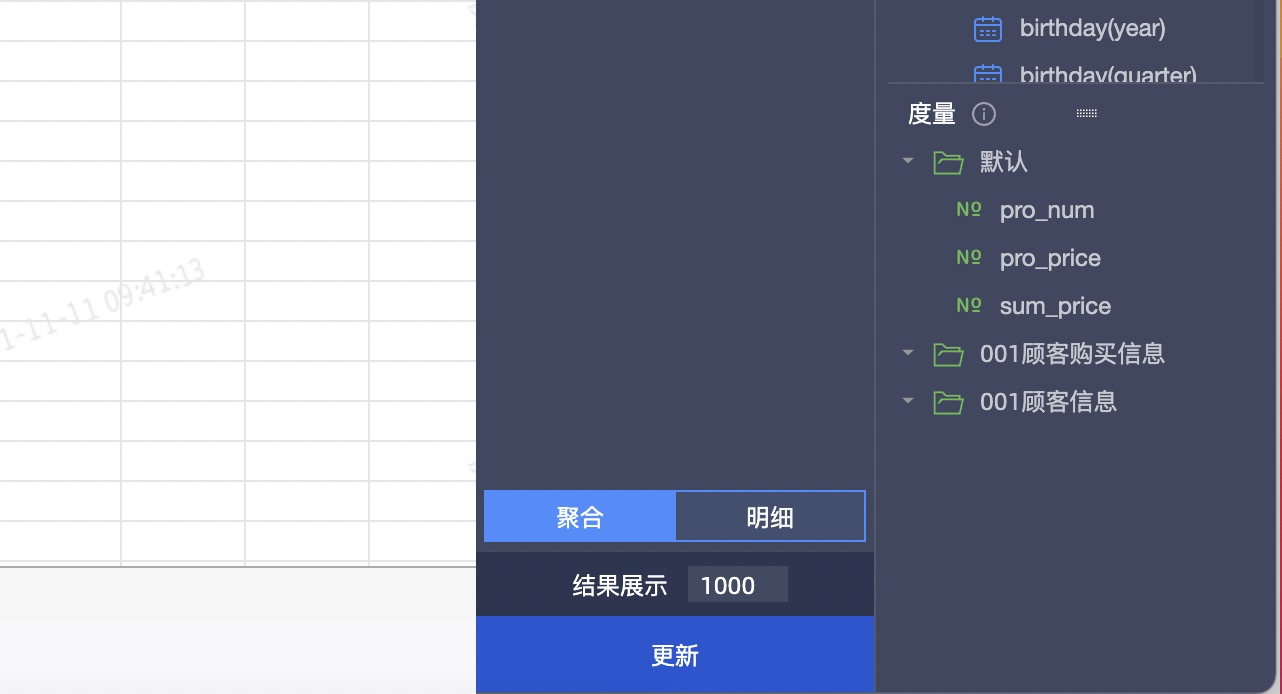Select the sum_price measure label
The width and height of the screenshot is (1282, 694).
1055,306
